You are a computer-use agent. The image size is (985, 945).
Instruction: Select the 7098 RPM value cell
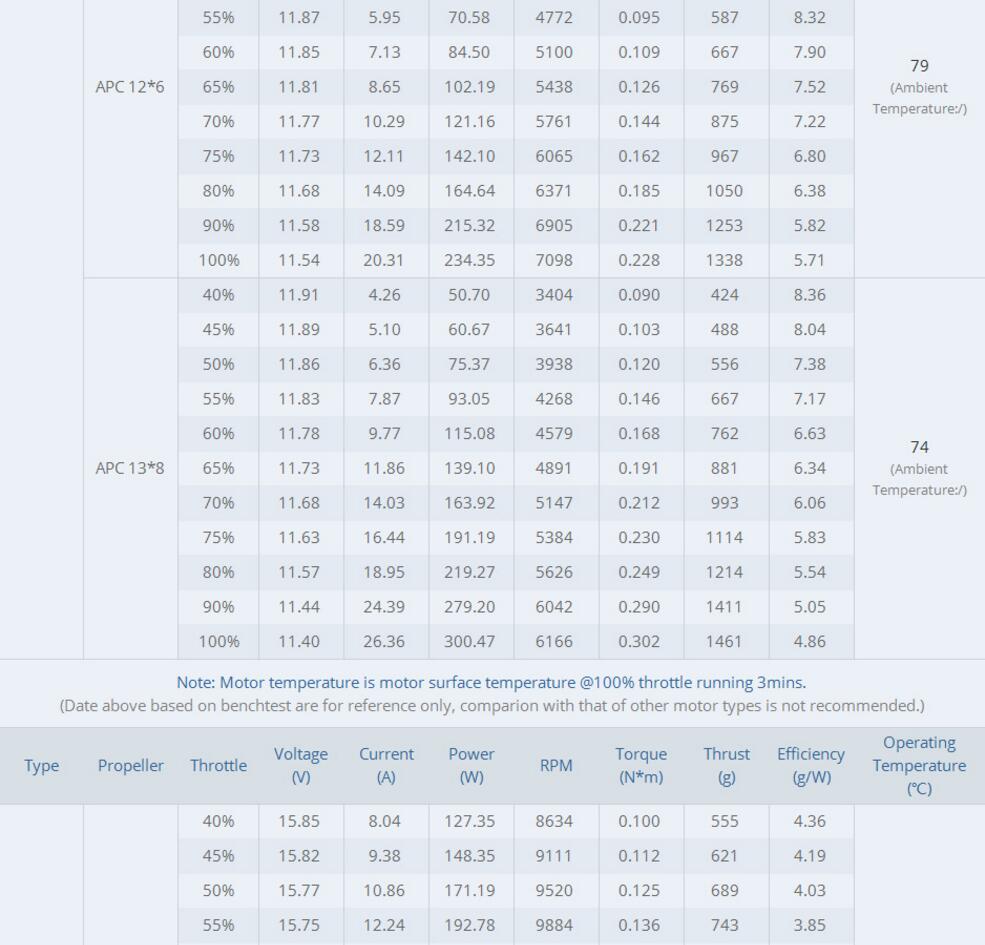tap(554, 260)
